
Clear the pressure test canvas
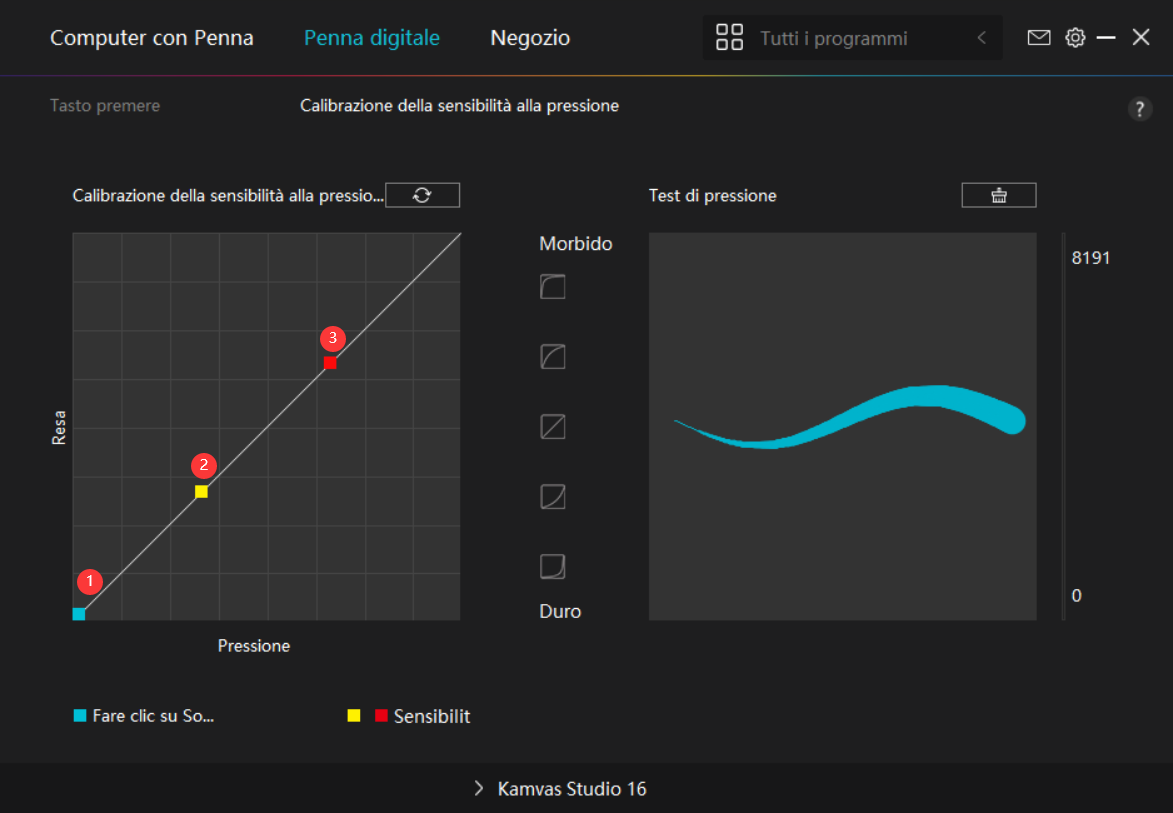998,195
